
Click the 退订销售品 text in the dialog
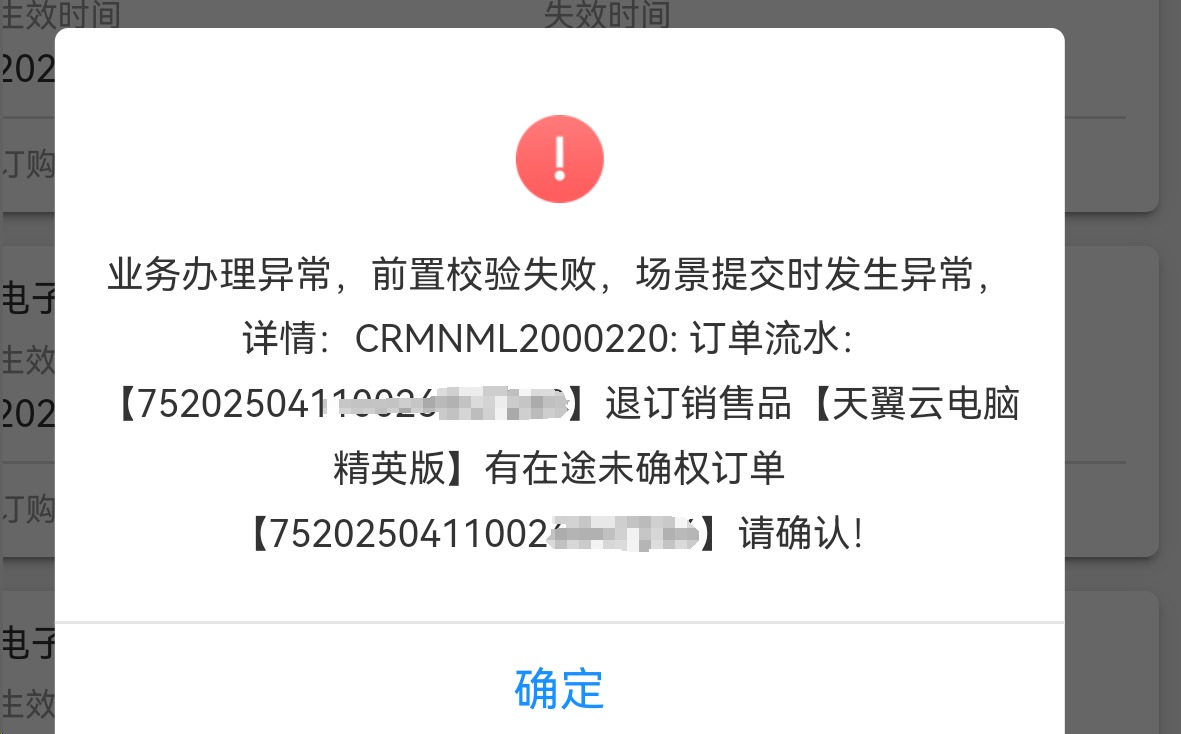pyautogui.click(x=698, y=404)
